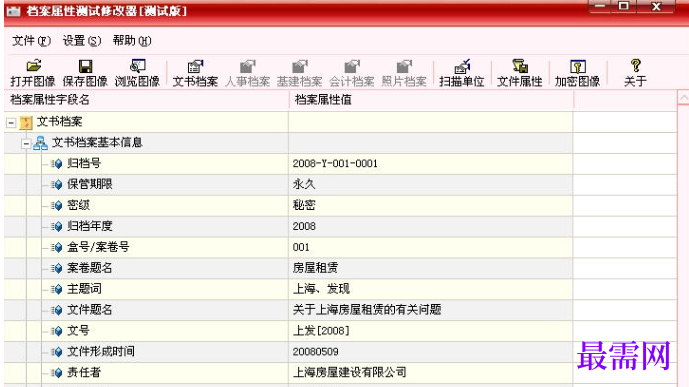Select the 文号 tree row label
The height and width of the screenshot is (387, 689).
(78, 330)
